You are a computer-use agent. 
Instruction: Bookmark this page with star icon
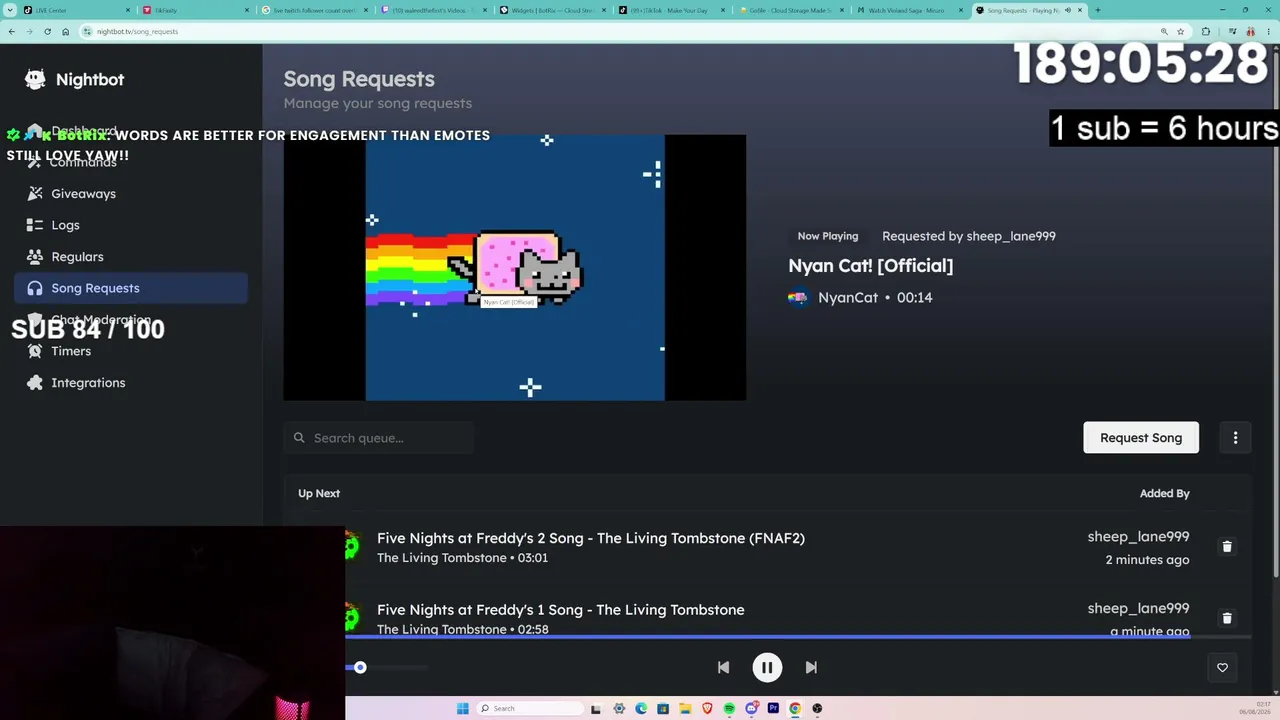coord(1180,31)
